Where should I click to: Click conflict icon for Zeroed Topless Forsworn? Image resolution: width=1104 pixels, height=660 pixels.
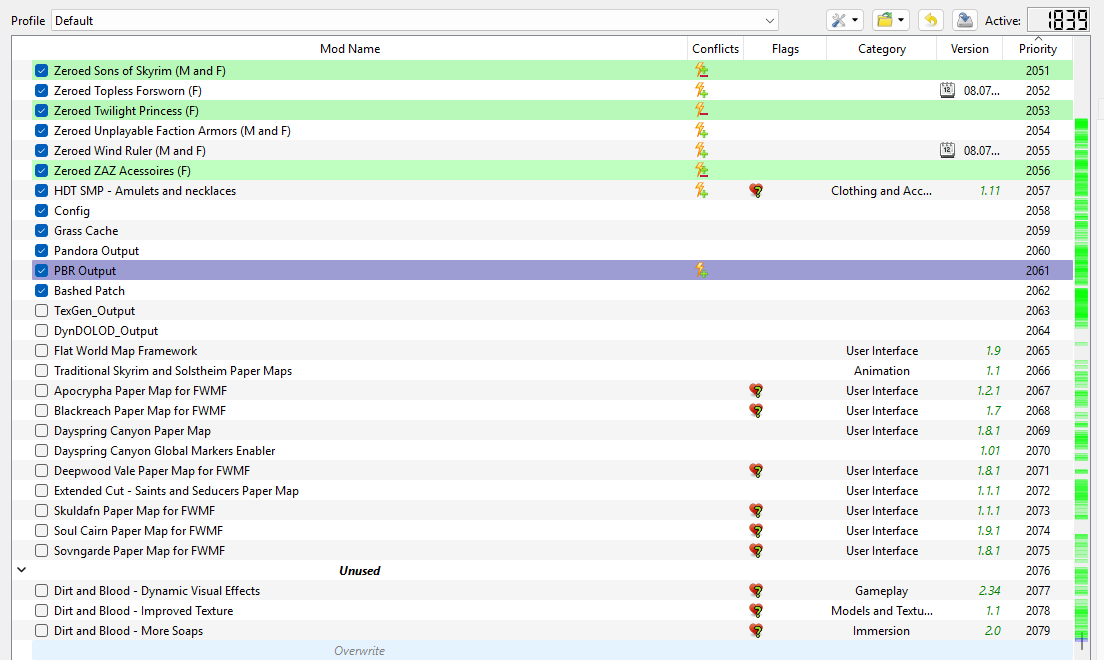(701, 90)
